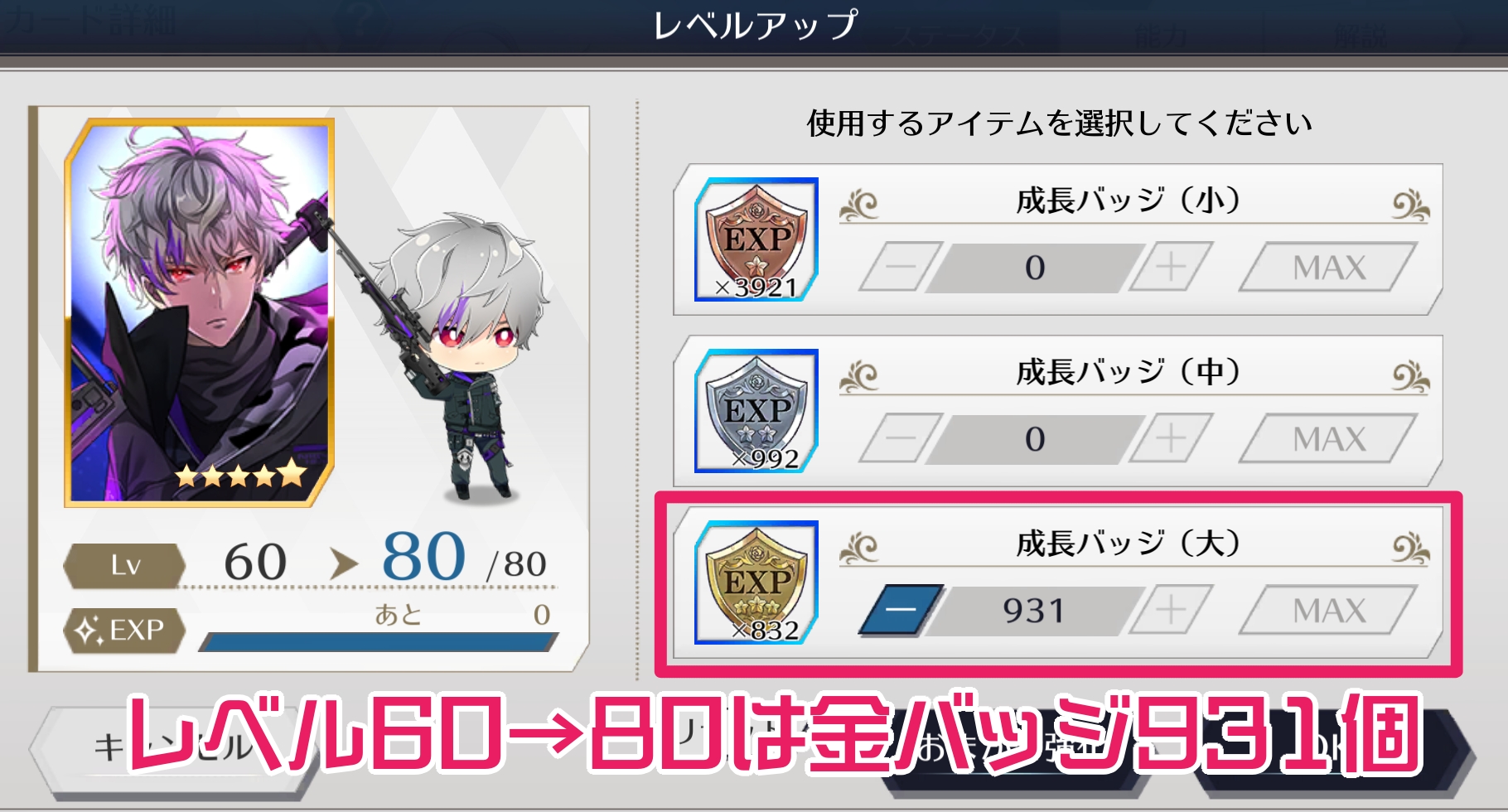Increase medium growth badge count with plus
The image size is (1508, 812).
click(x=1171, y=438)
